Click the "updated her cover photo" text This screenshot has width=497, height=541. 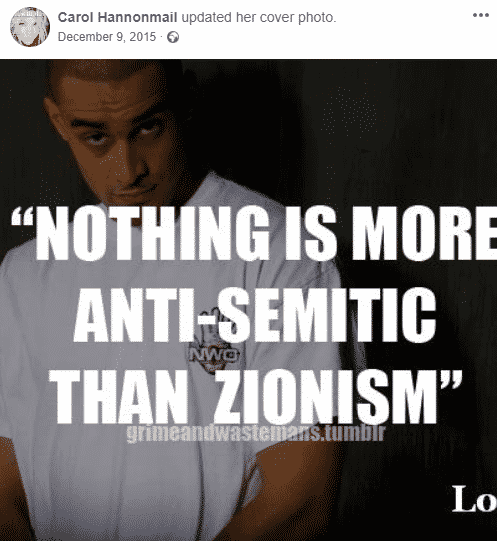pyautogui.click(x=259, y=17)
